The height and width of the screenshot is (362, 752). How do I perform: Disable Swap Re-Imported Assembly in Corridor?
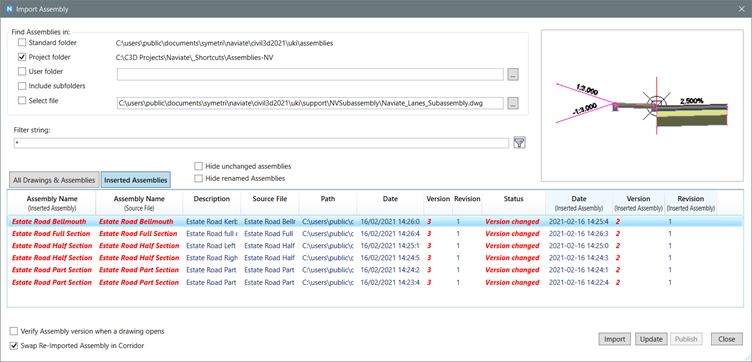click(x=13, y=345)
